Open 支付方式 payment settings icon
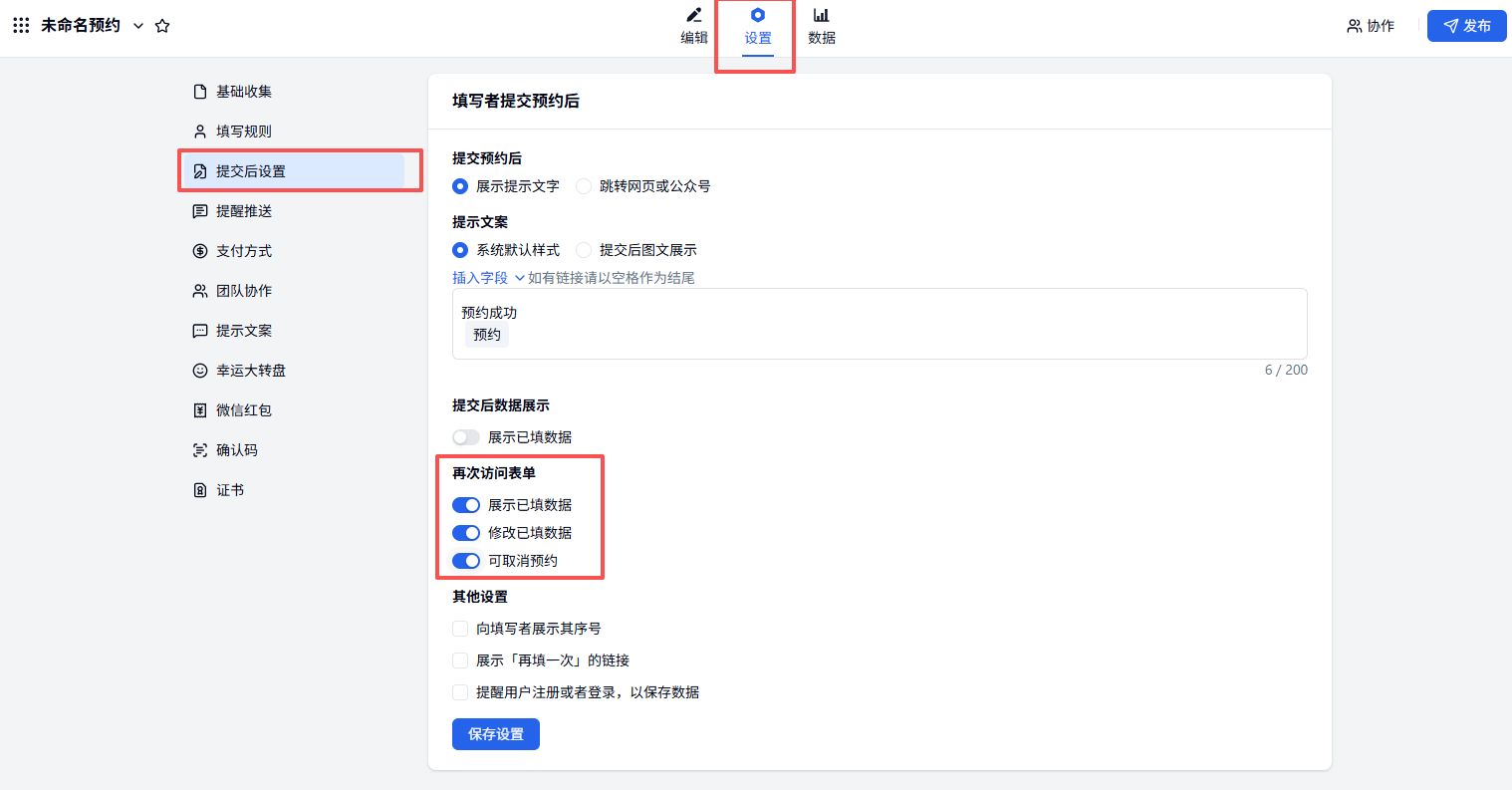This screenshot has width=1512, height=790. [200, 251]
